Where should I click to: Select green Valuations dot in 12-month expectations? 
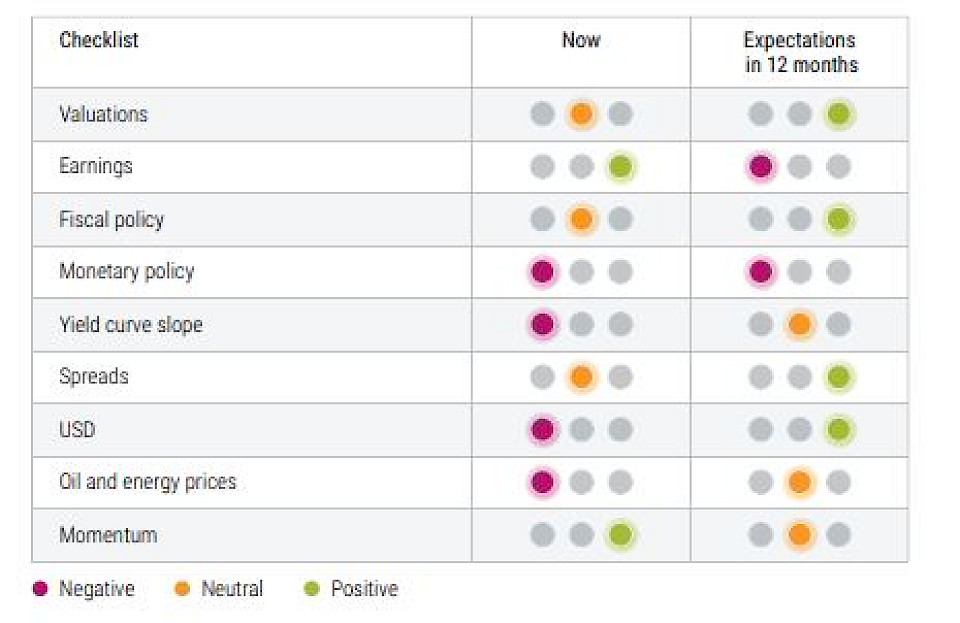pos(838,114)
